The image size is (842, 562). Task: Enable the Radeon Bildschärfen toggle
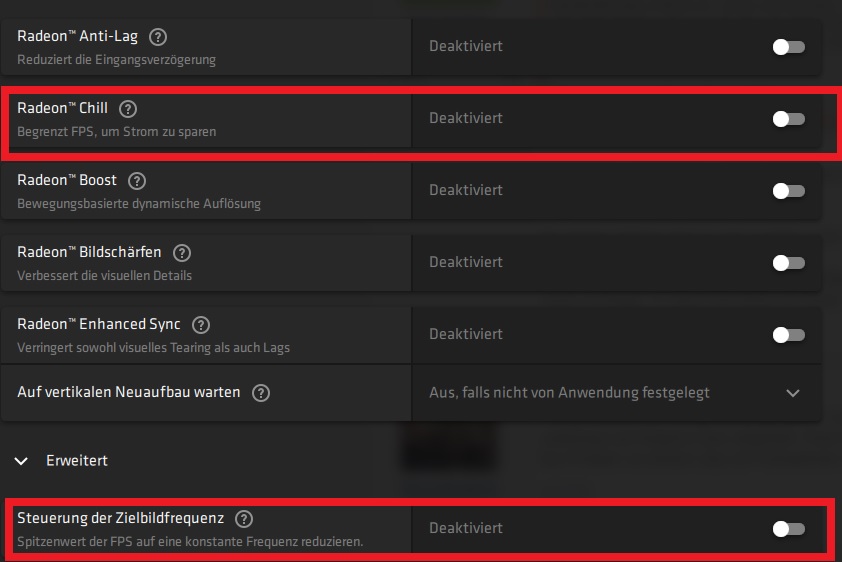pos(788,262)
